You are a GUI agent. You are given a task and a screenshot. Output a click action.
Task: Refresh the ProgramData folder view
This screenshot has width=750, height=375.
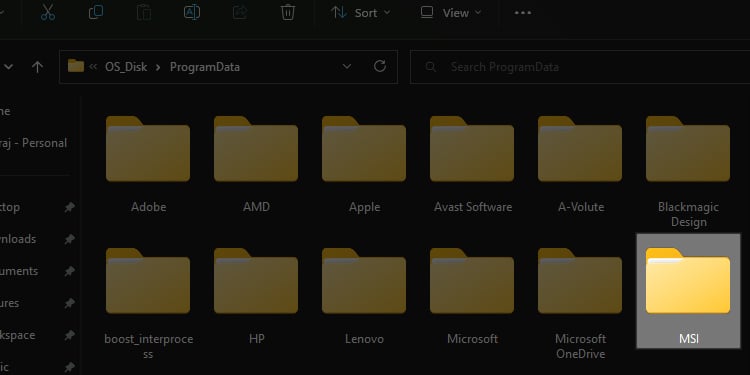[x=380, y=66]
